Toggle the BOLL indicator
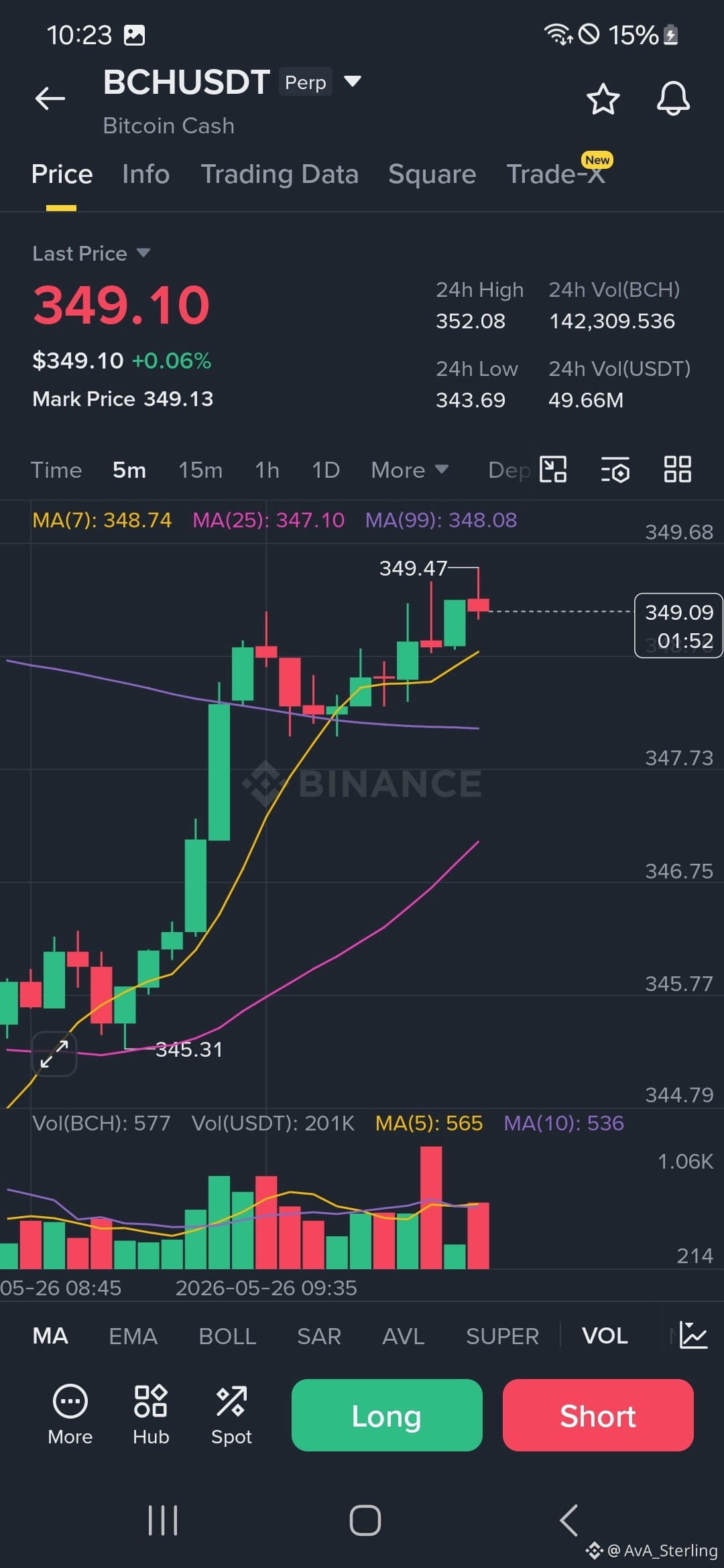The image size is (724, 1568). click(227, 1336)
